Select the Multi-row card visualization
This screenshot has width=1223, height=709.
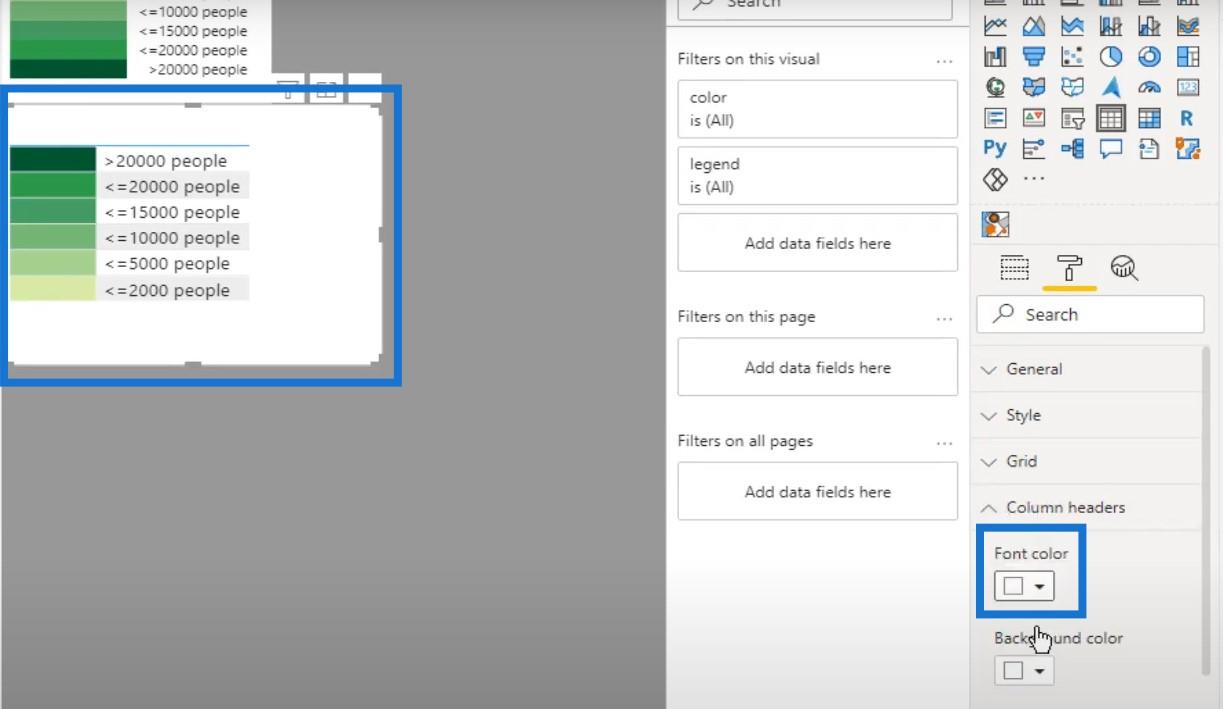995,118
